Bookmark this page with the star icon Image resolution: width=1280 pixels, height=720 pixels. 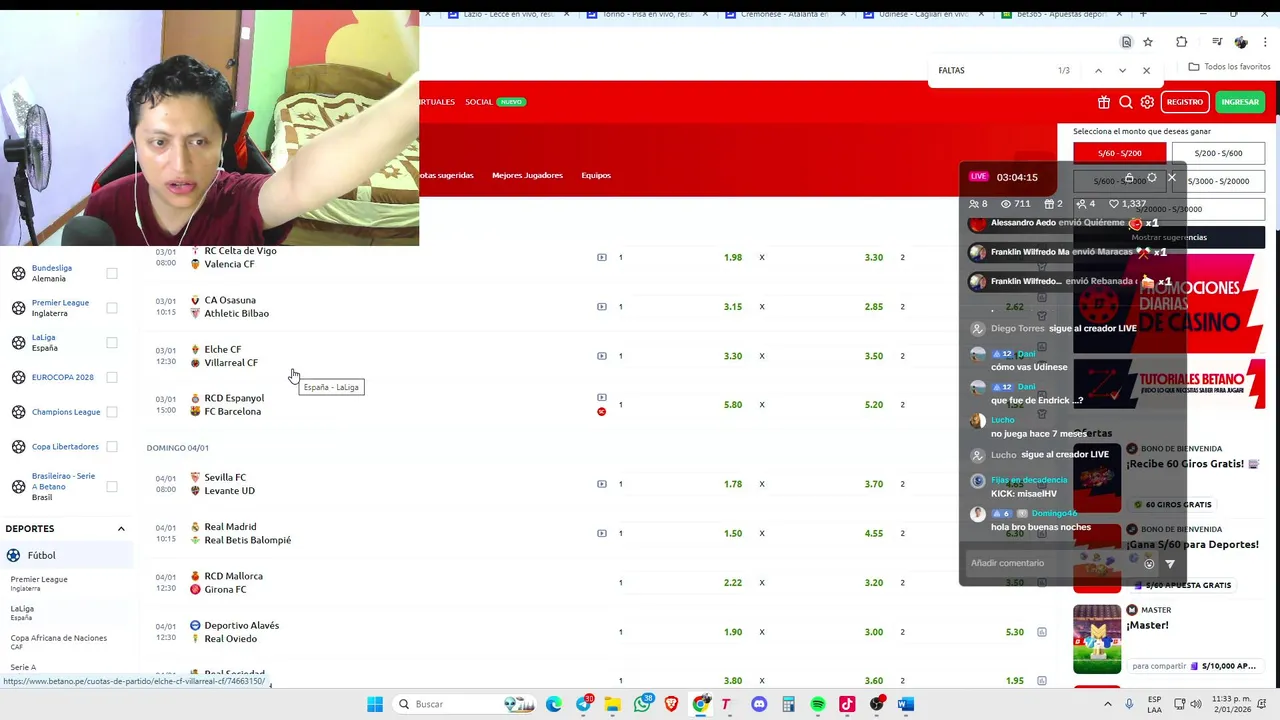point(1148,42)
